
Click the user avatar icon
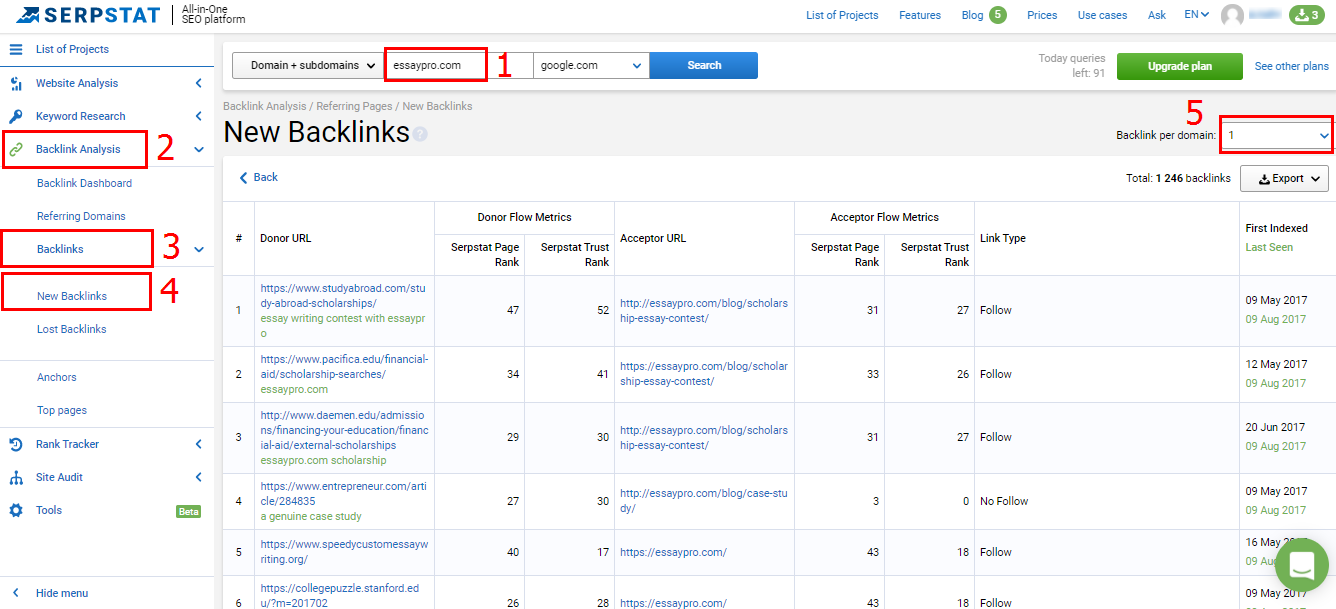[1232, 15]
